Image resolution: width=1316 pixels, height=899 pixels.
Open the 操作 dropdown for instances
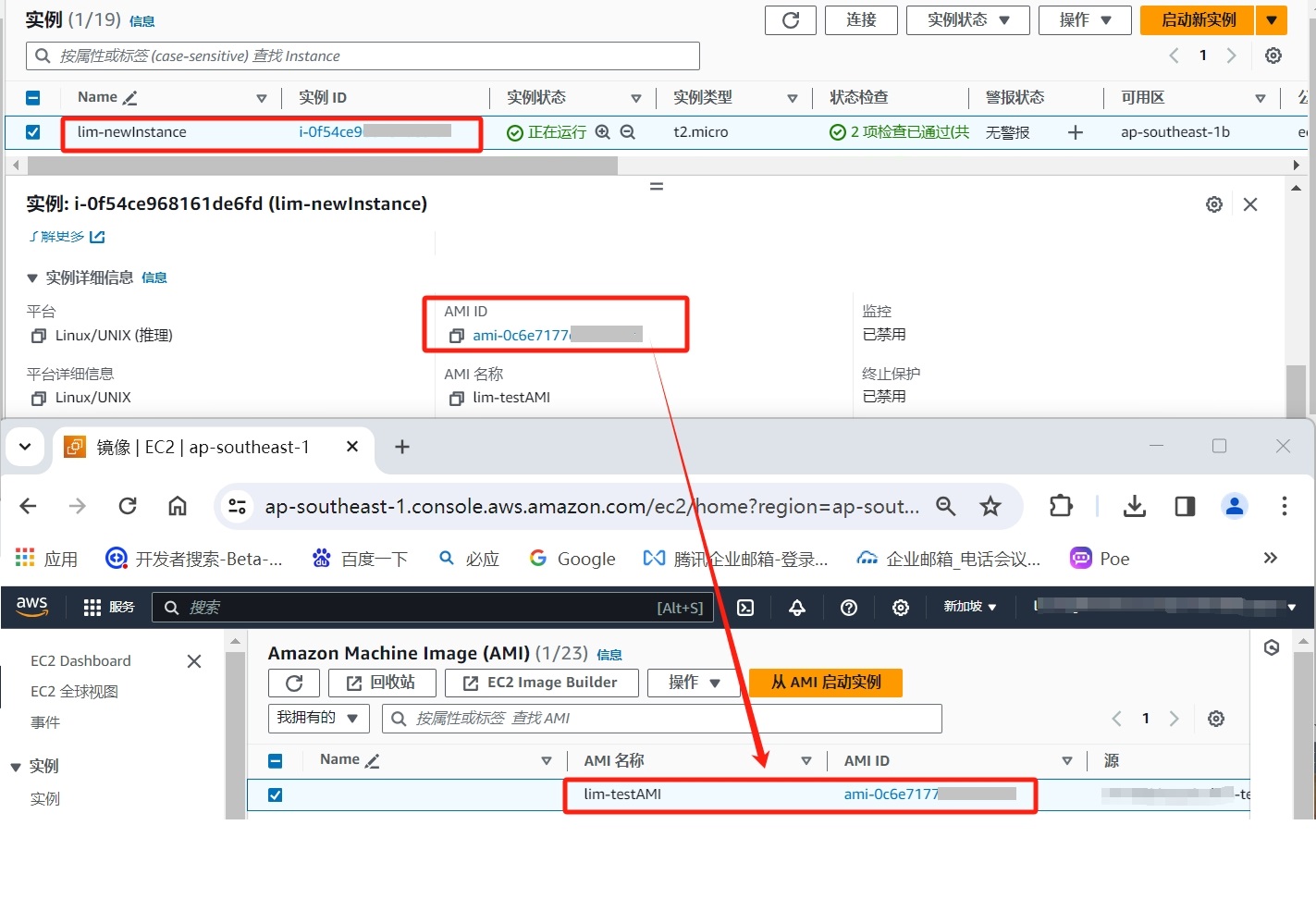pyautogui.click(x=1084, y=19)
